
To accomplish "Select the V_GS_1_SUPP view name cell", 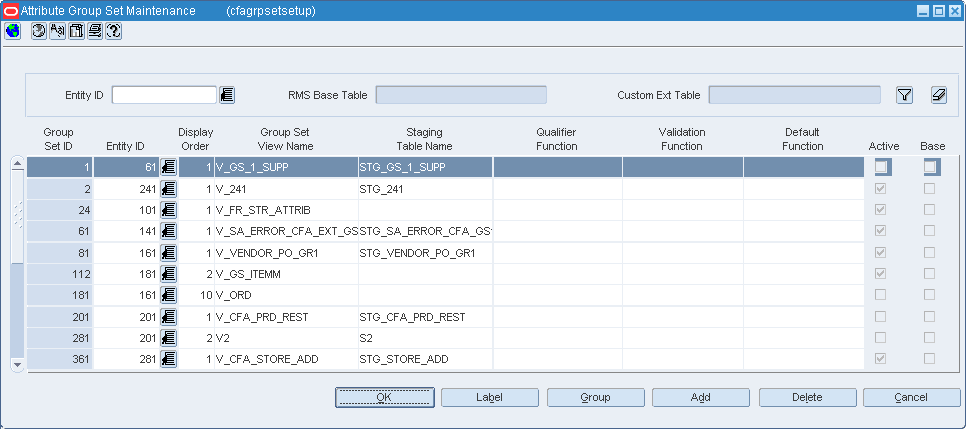I will (x=286, y=166).
